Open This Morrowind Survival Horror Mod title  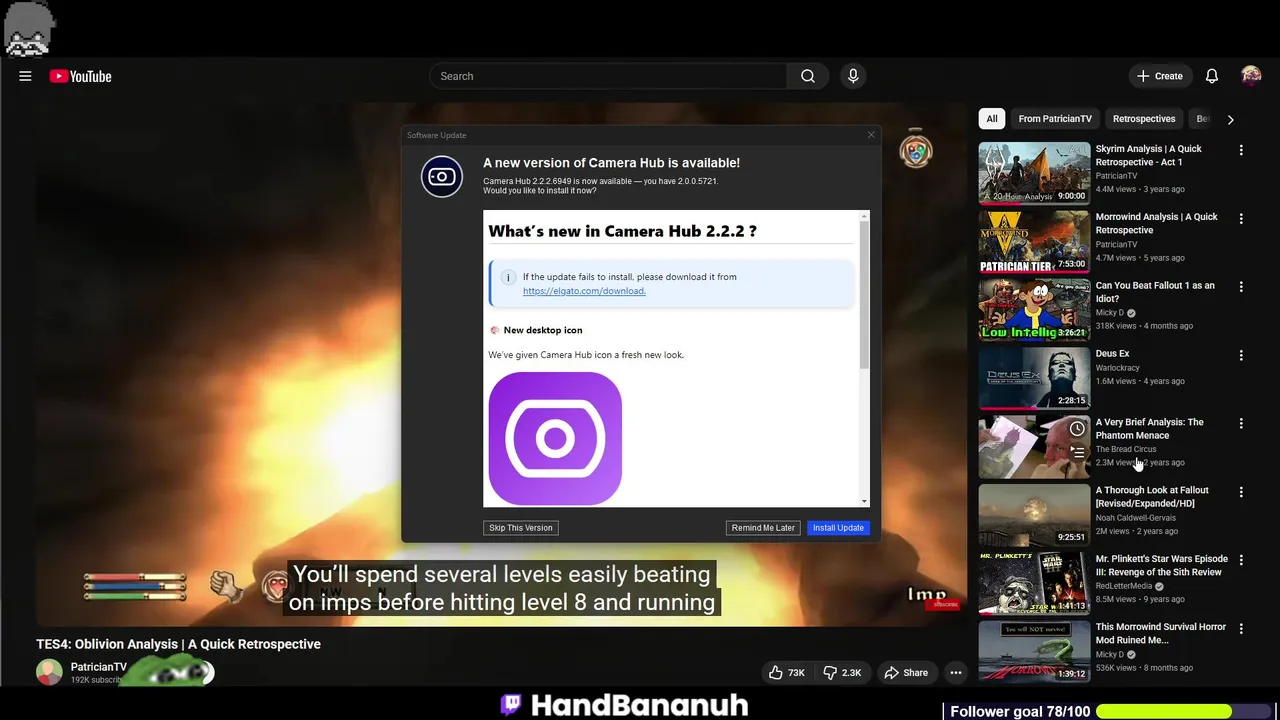tap(1161, 634)
